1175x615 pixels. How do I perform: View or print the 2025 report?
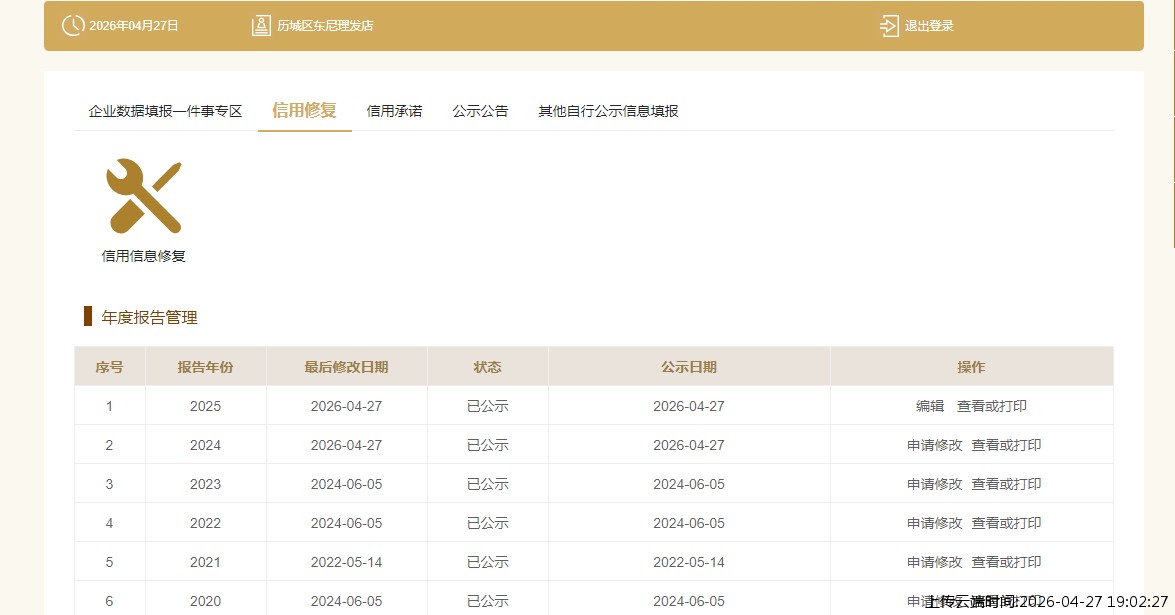[992, 407]
